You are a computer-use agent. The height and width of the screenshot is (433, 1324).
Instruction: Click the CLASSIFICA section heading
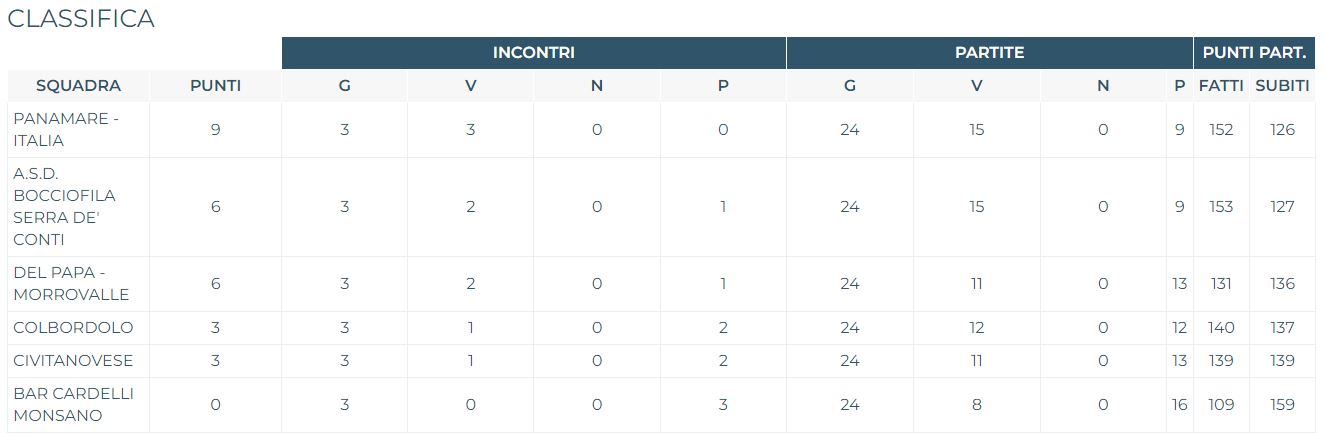click(x=81, y=19)
